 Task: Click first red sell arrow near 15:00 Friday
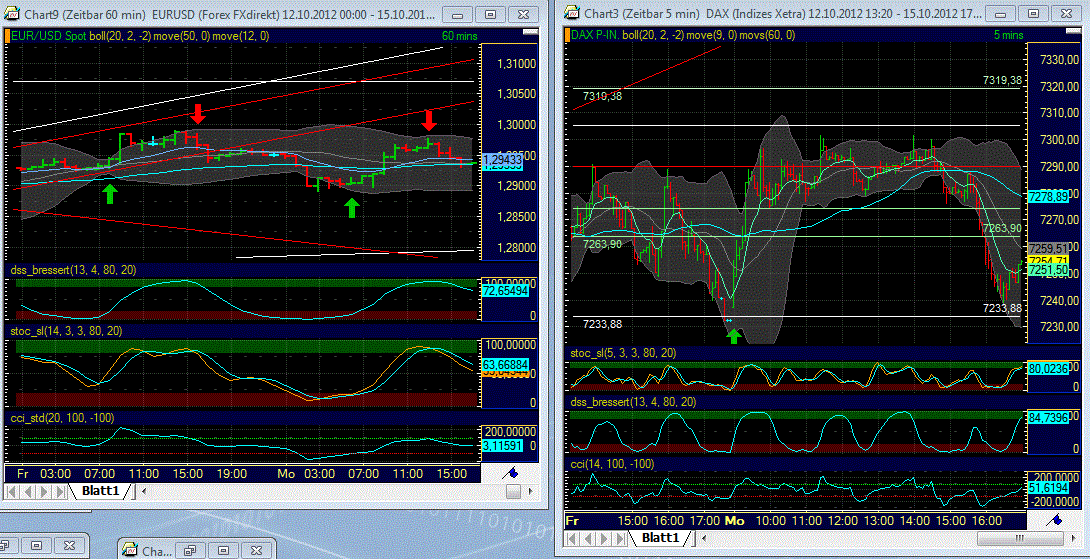coord(199,113)
